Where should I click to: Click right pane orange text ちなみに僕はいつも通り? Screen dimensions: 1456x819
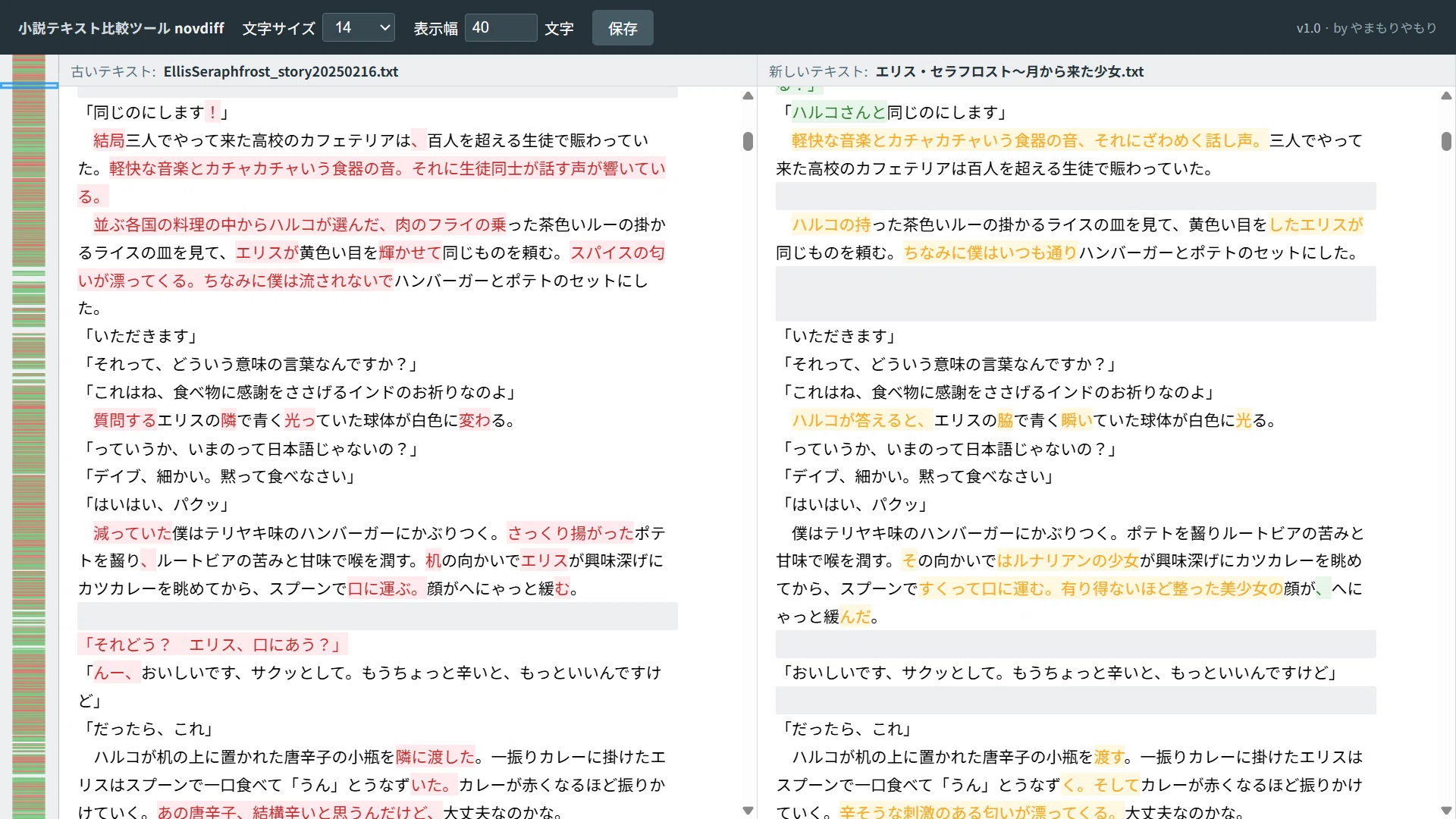tap(990, 253)
